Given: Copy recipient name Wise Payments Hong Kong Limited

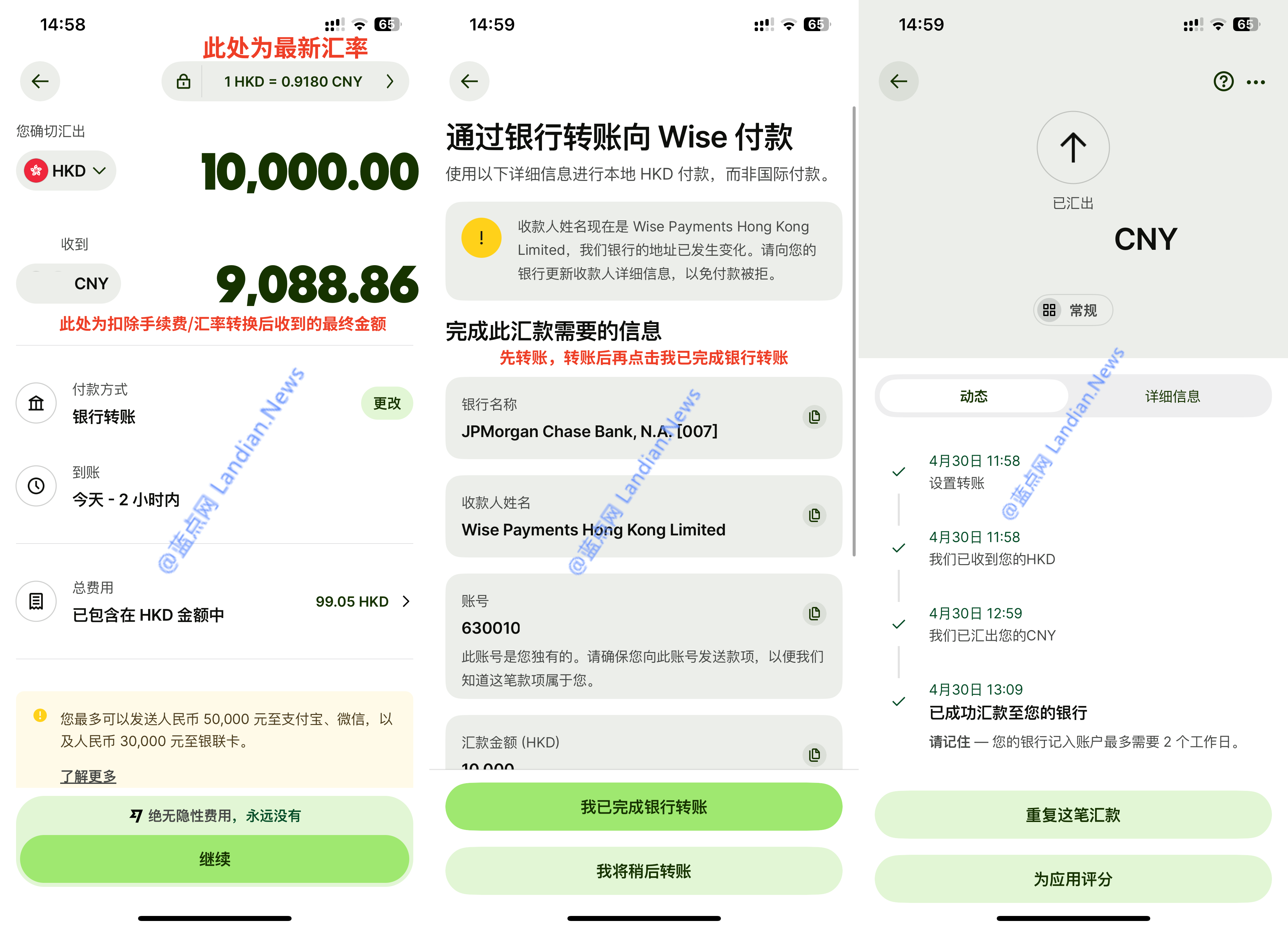Looking at the screenshot, I should pos(815,515).
